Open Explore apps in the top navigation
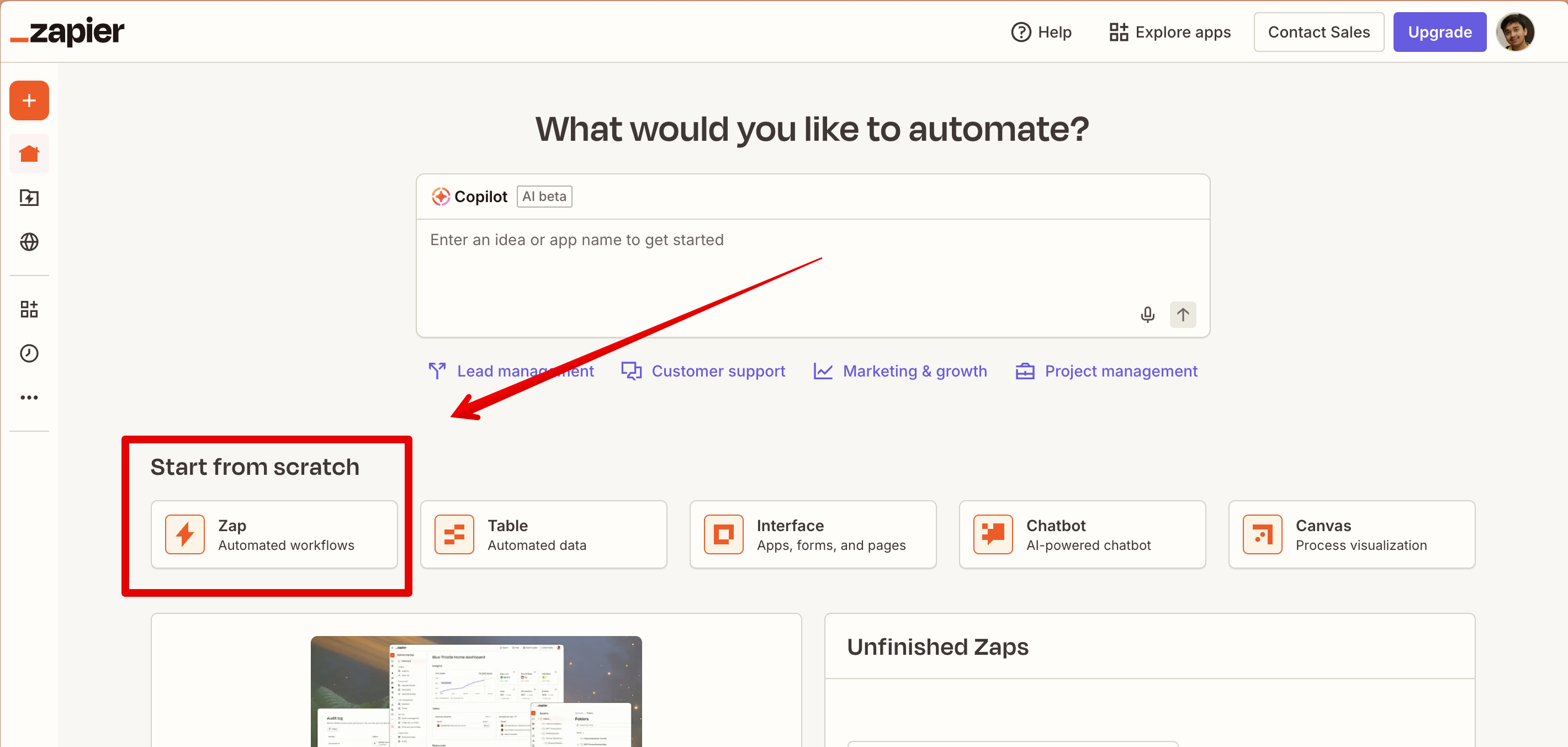1568x747 pixels. tap(1169, 31)
